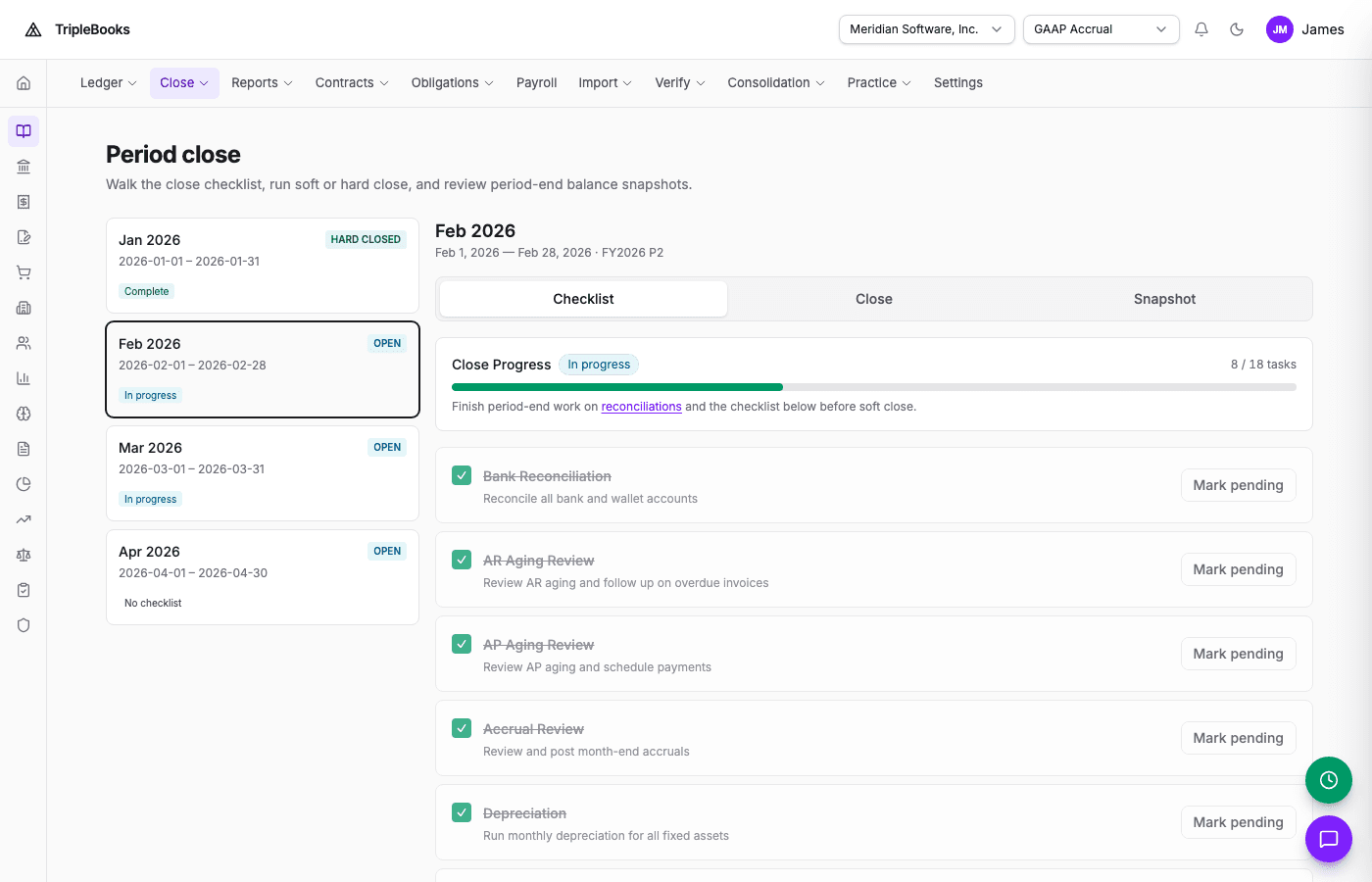This screenshot has width=1372, height=882.
Task: Expand the Contracts menu
Action: (353, 83)
